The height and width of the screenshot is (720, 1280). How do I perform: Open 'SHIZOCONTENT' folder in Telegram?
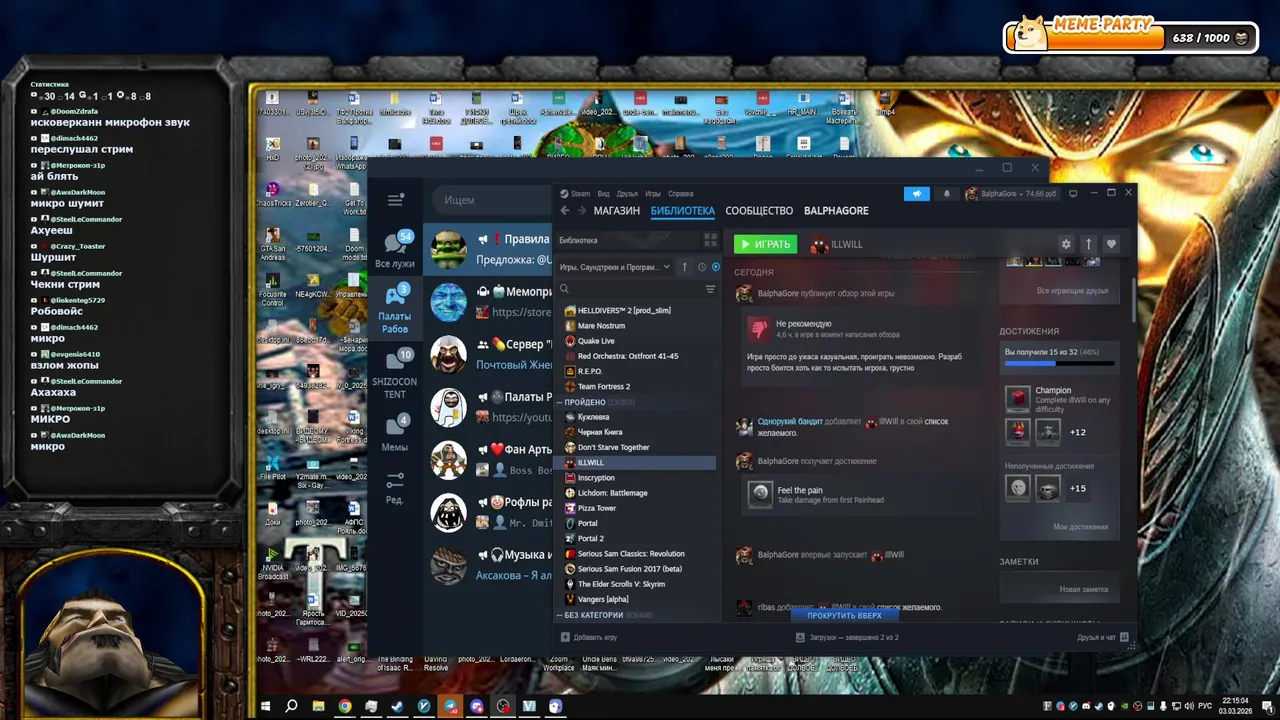395,373
